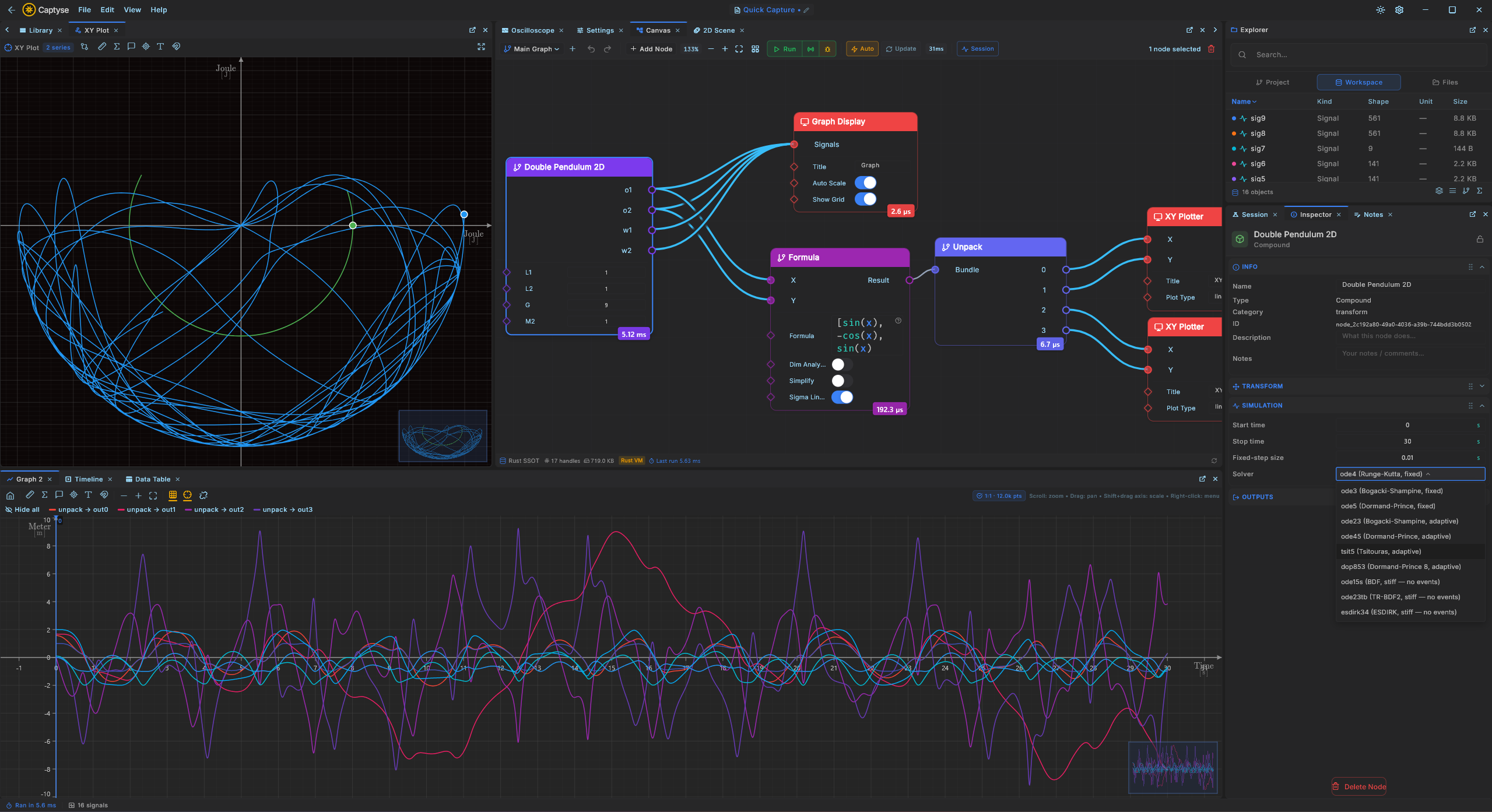
Task: Click the undo arrow in Canvas toolbar
Action: point(591,49)
